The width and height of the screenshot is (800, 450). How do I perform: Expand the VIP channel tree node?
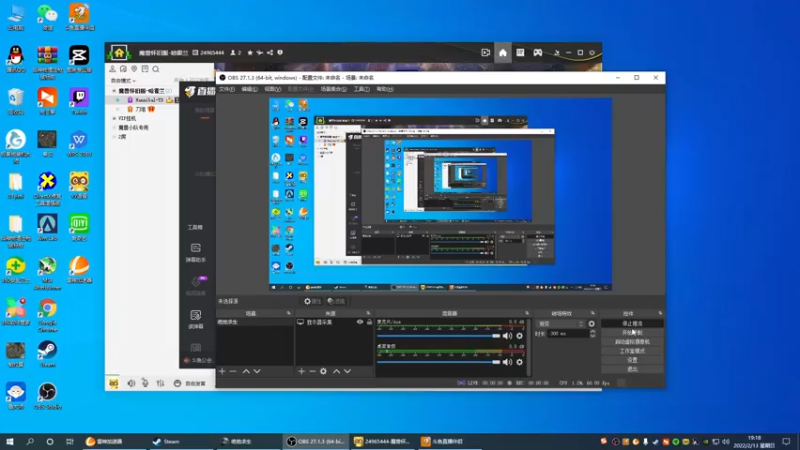pyautogui.click(x=114, y=118)
